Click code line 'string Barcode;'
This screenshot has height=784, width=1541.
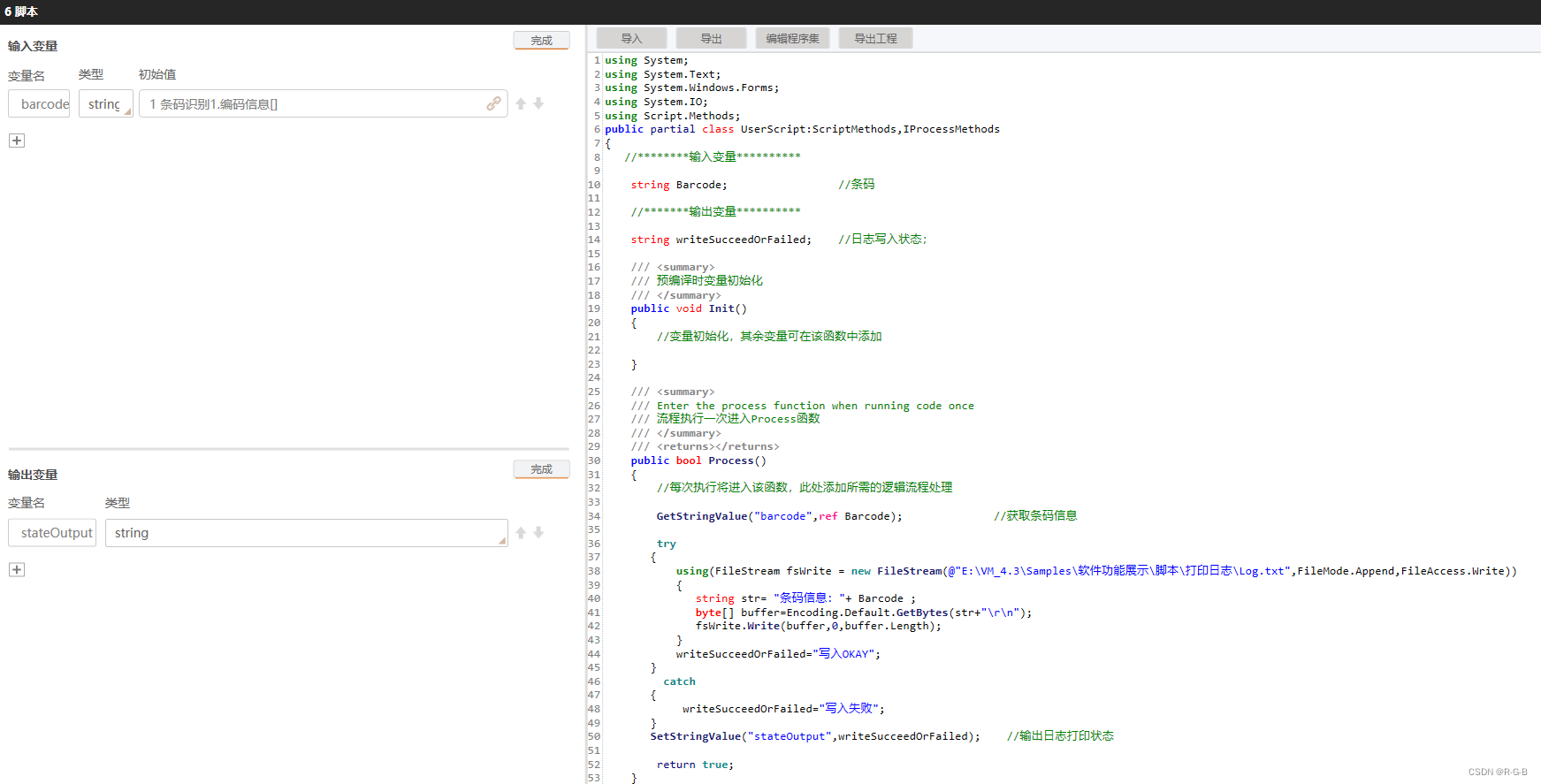[x=679, y=185]
